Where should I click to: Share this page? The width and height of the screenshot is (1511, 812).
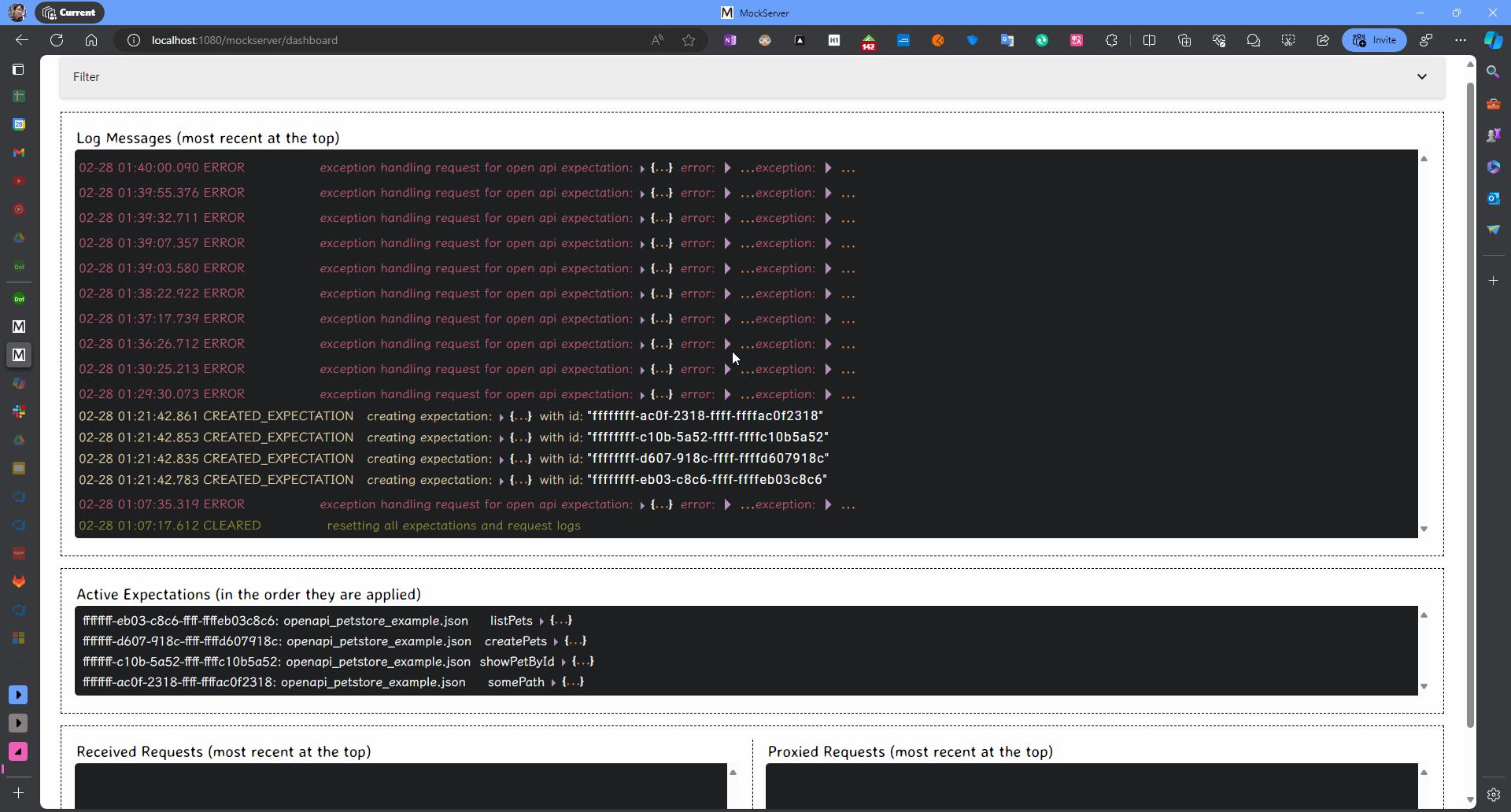[x=1323, y=40]
